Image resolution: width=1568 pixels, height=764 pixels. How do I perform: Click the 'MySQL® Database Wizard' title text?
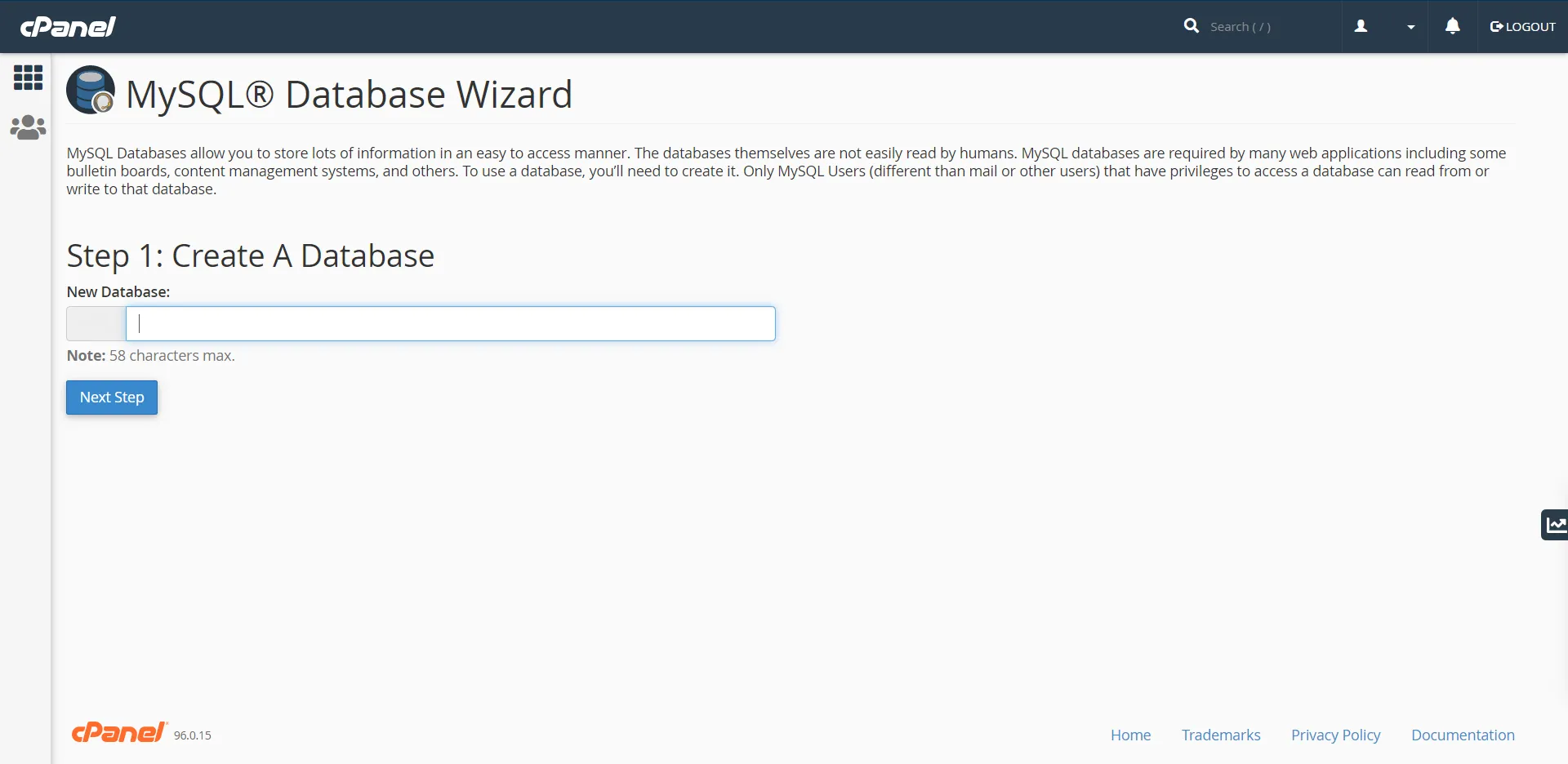(x=350, y=95)
